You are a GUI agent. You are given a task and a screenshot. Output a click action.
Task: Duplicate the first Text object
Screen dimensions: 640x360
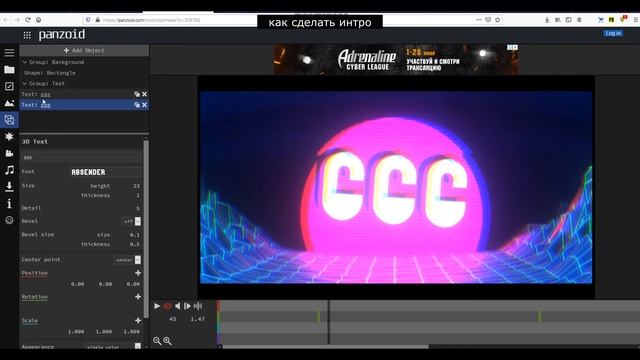click(137, 94)
